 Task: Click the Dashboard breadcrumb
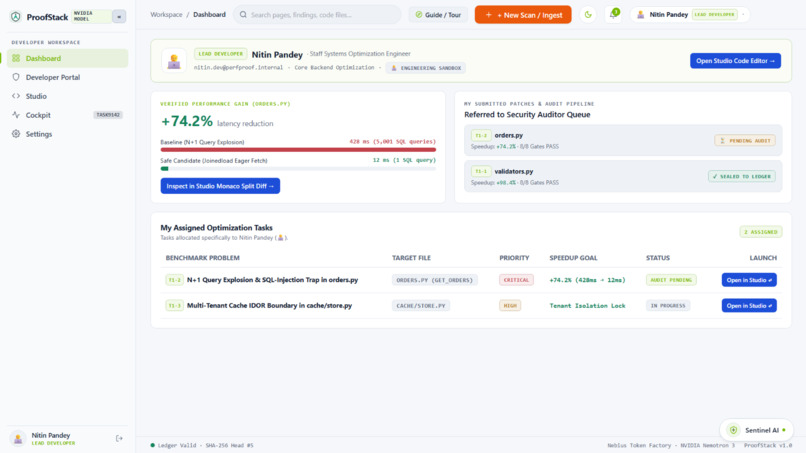209,14
